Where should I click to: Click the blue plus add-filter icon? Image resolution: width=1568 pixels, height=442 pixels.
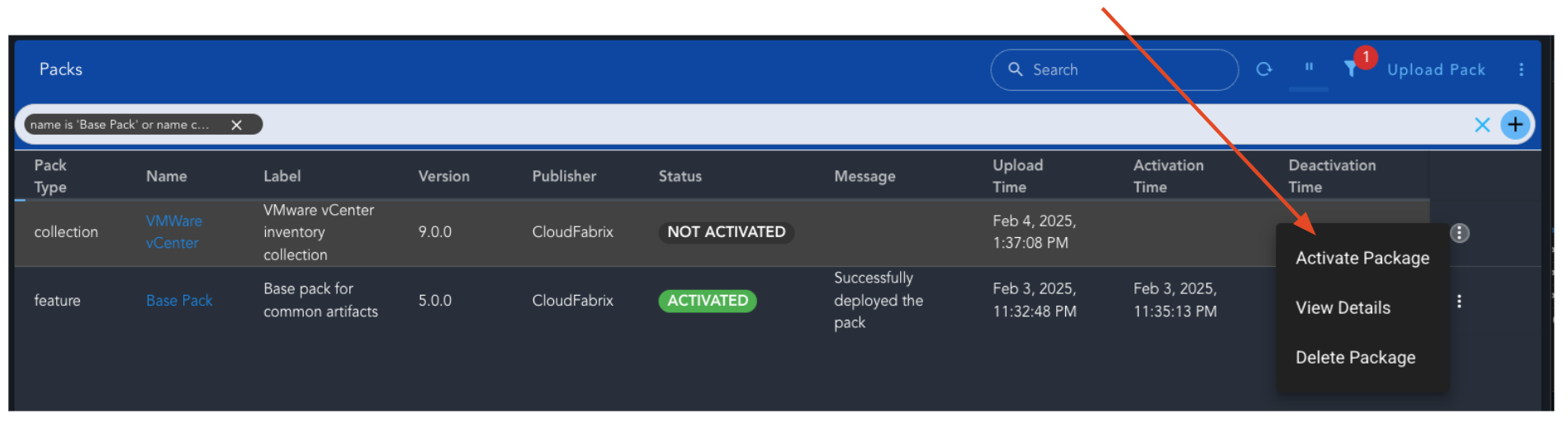(x=1515, y=125)
